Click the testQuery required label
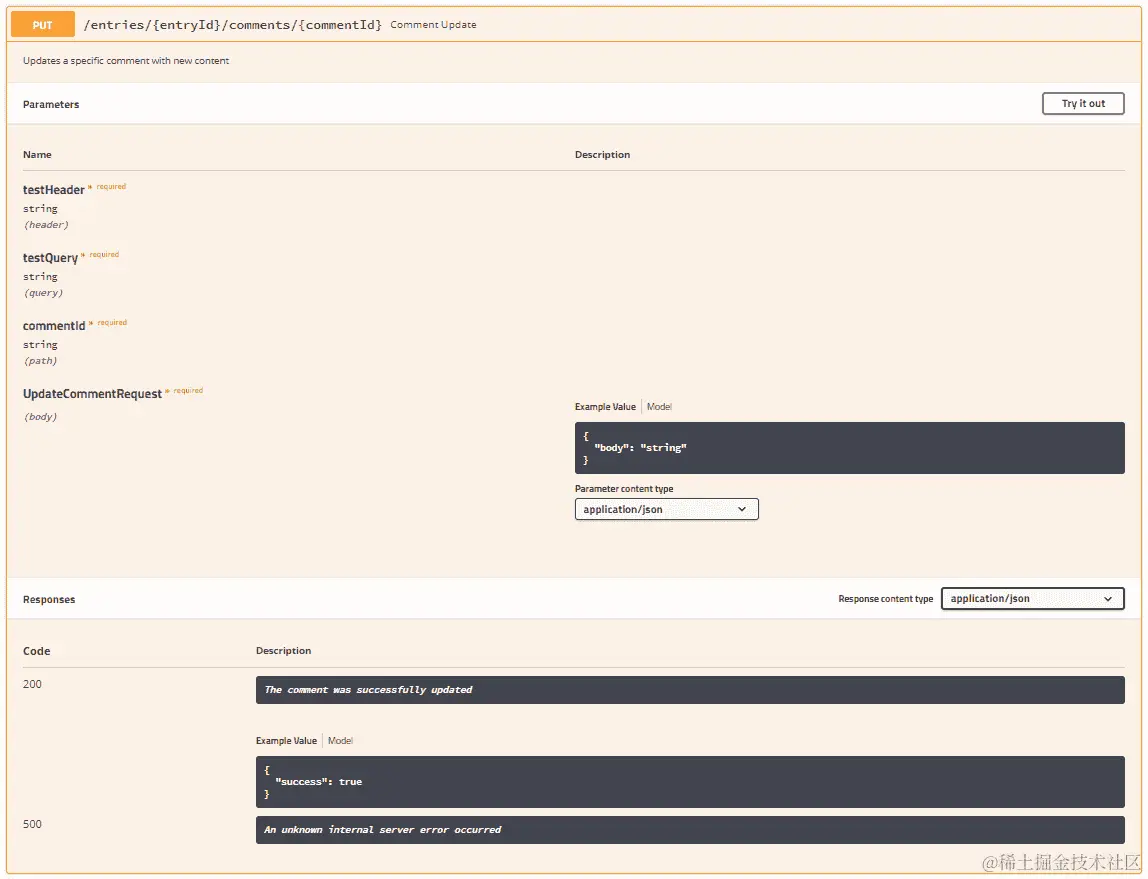This screenshot has height=879, width=1148. pyautogui.click(x=110, y=254)
